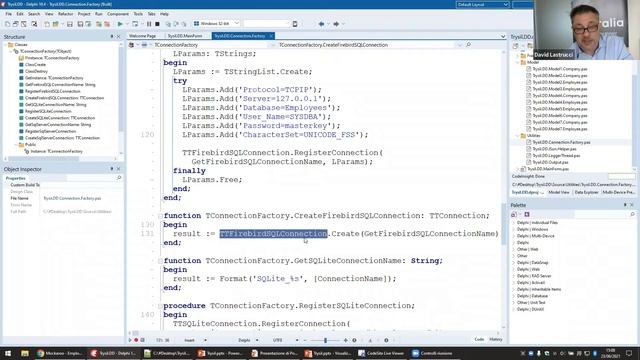Viewport: 640px width, 360px height.
Task: Click the Pause toolbar button
Action: point(149,24)
